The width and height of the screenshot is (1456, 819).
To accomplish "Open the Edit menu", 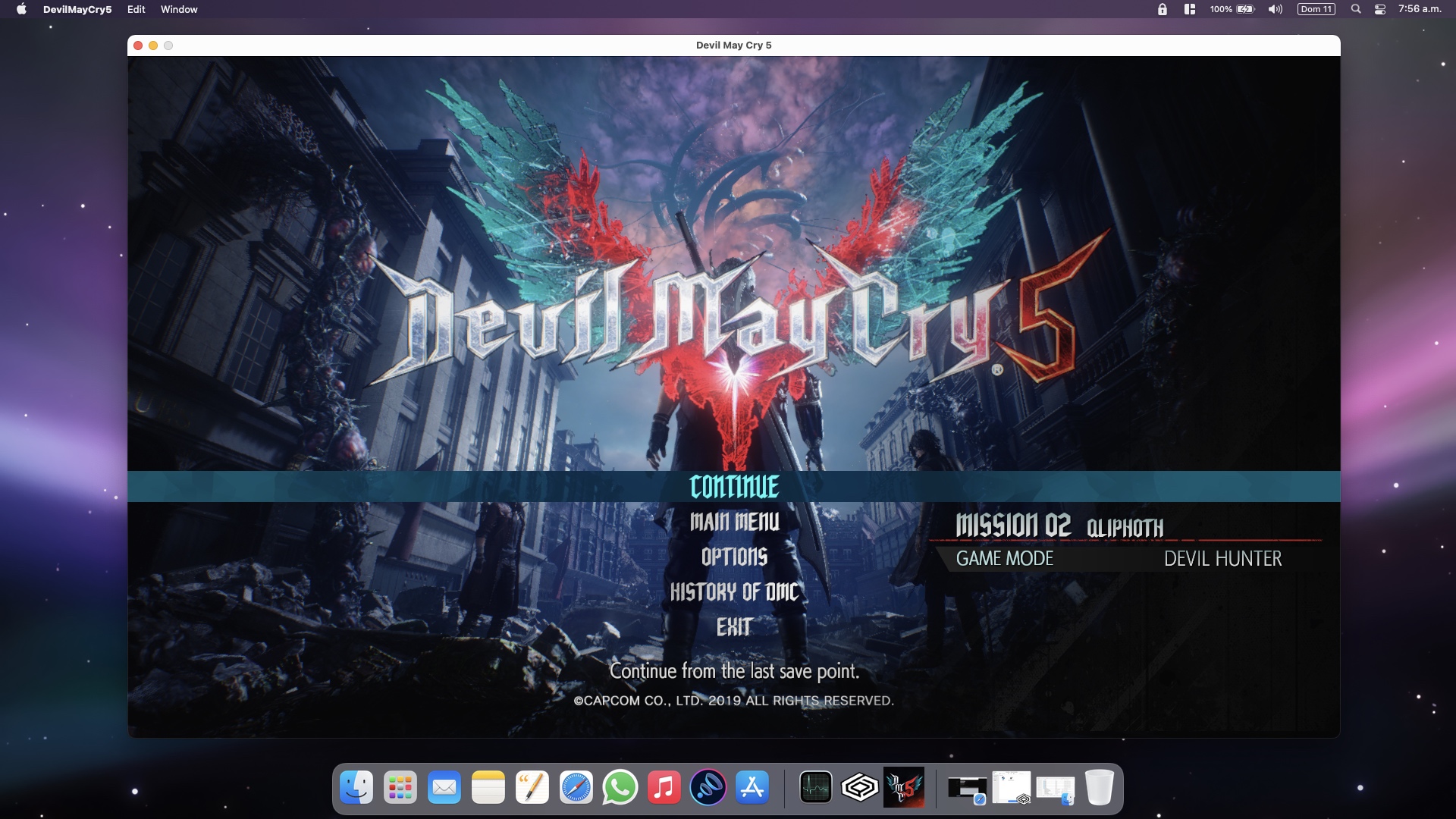I will tap(136, 9).
